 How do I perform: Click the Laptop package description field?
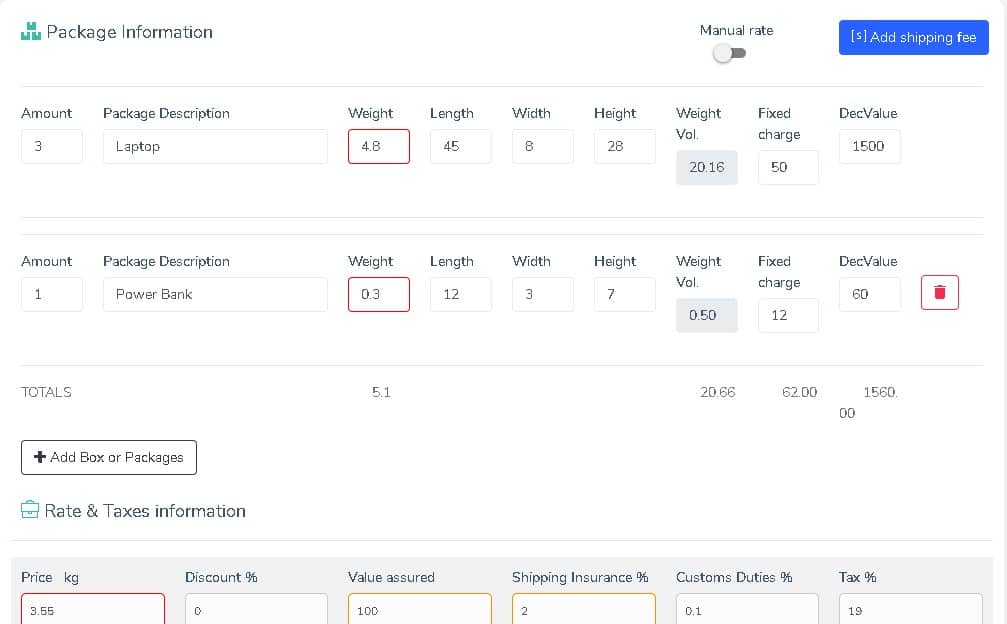(215, 146)
